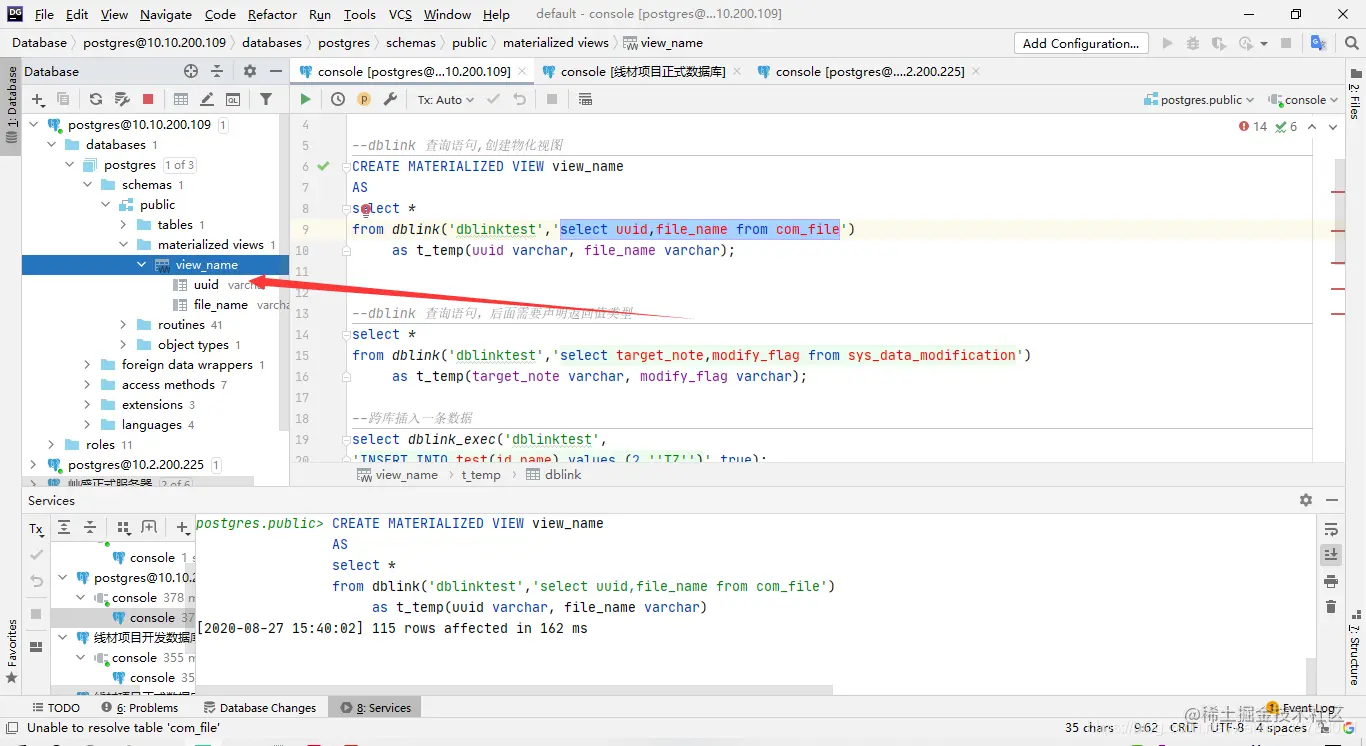
Task: Click CRLF line separator in status bar
Action: point(1184,728)
